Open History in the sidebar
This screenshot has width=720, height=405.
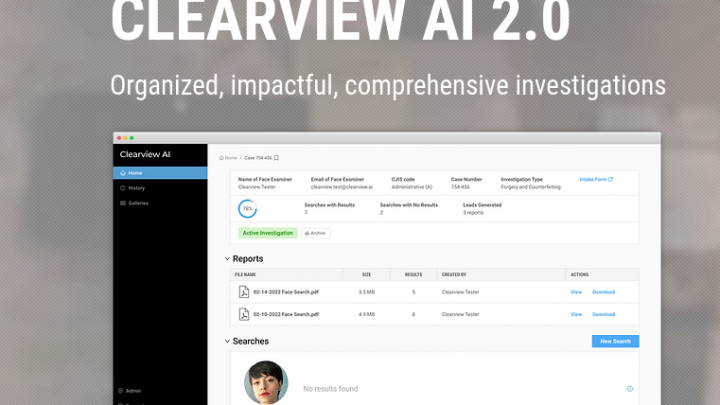click(x=133, y=188)
